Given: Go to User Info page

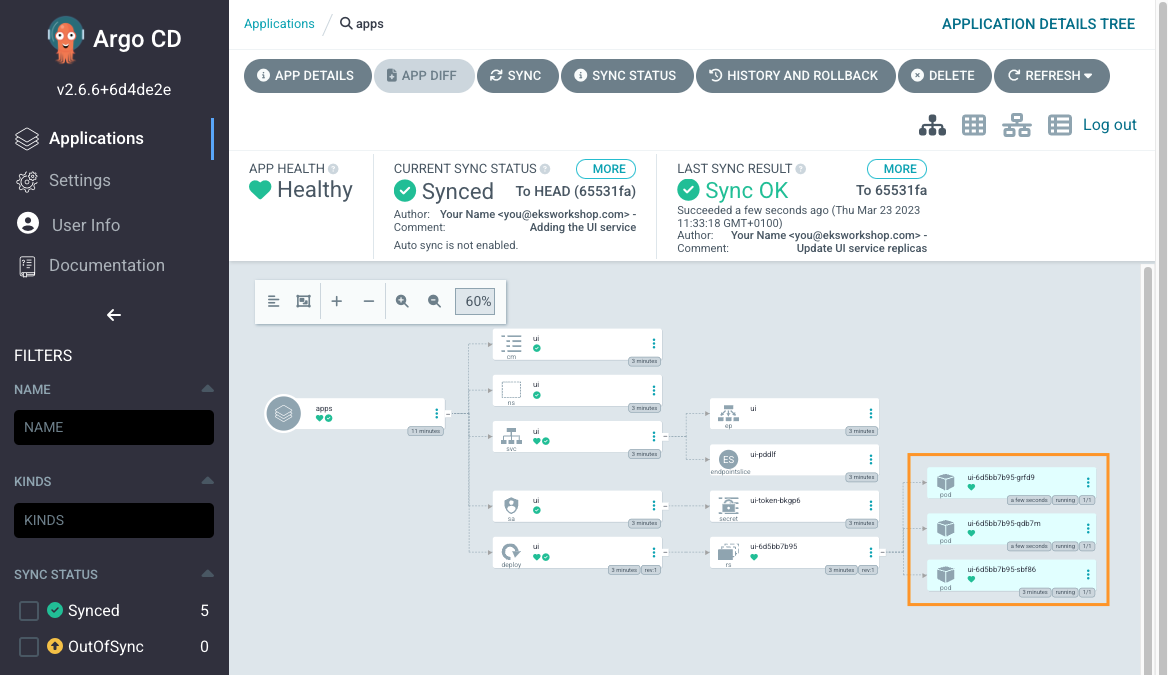Looking at the screenshot, I should pos(85,225).
